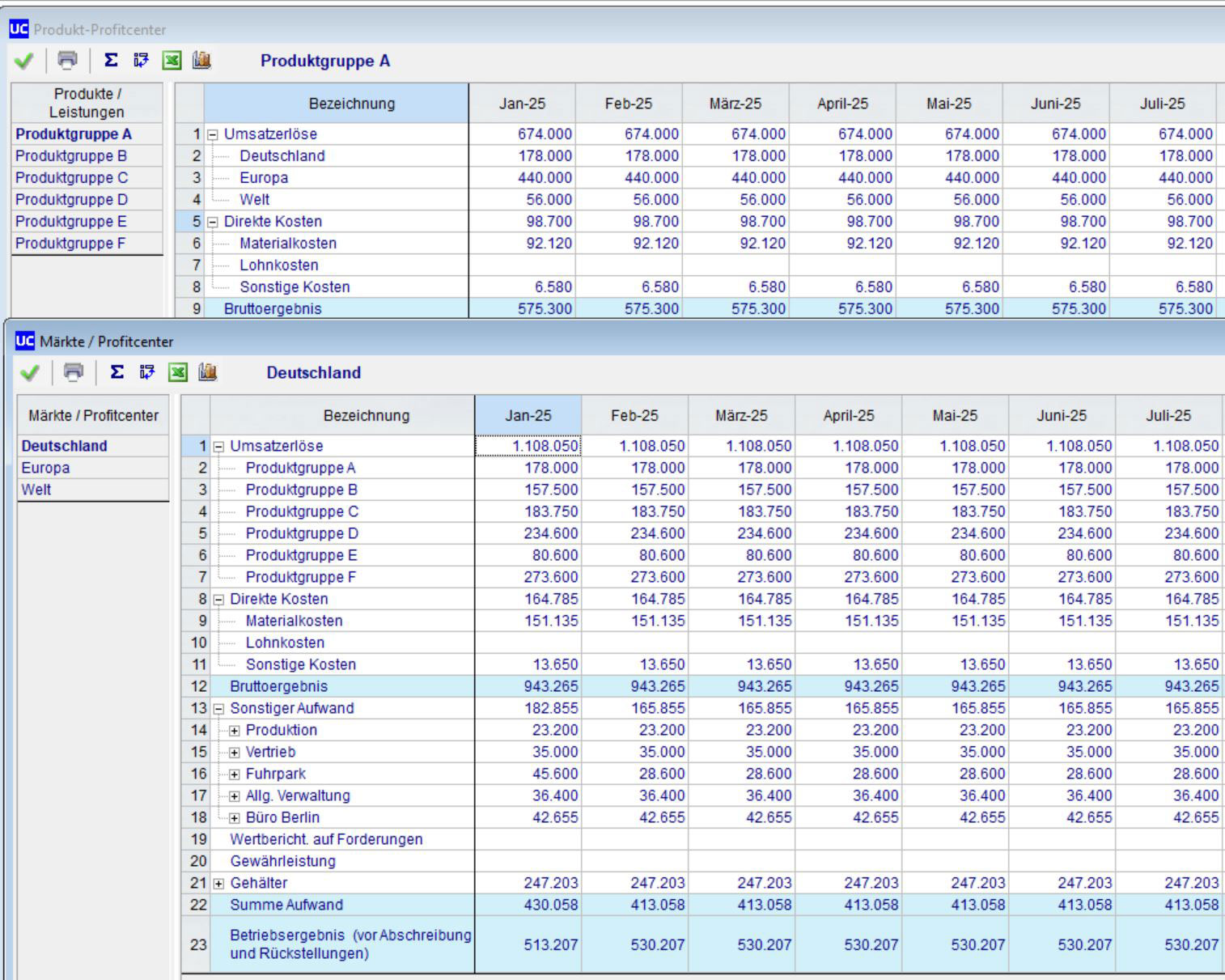Select Welt in the Märkte list

click(36, 490)
